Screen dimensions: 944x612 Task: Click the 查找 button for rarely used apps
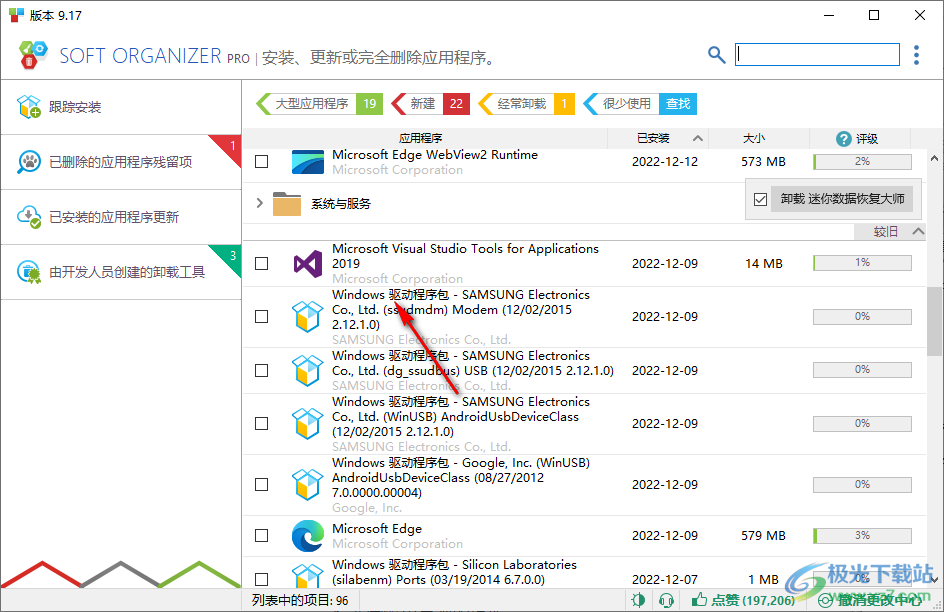678,104
